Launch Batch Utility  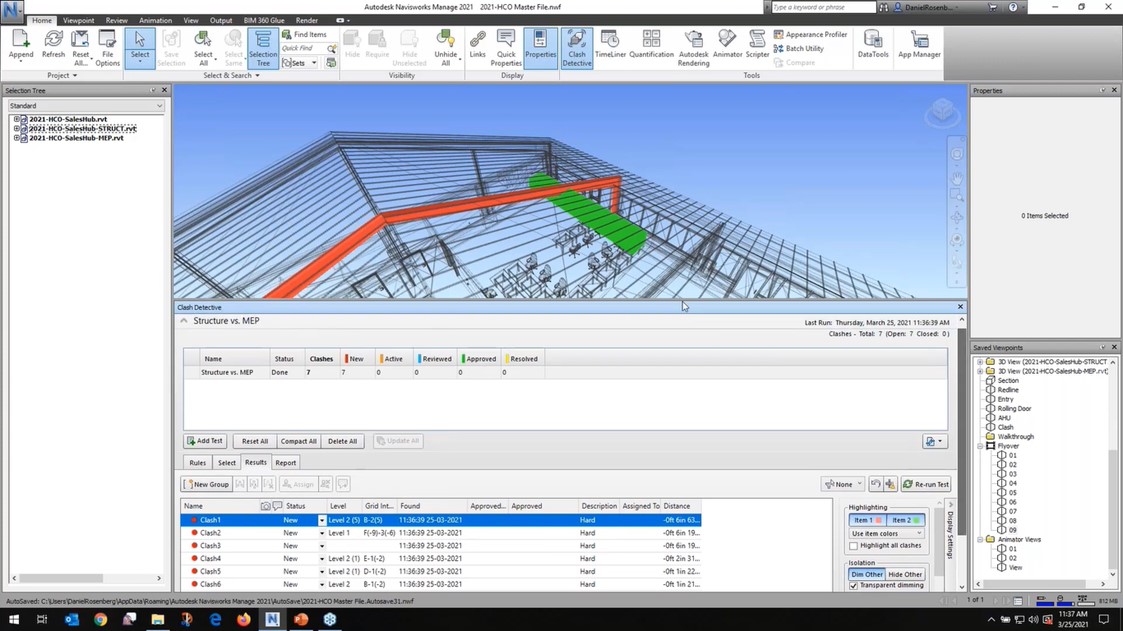pyautogui.click(x=799, y=49)
